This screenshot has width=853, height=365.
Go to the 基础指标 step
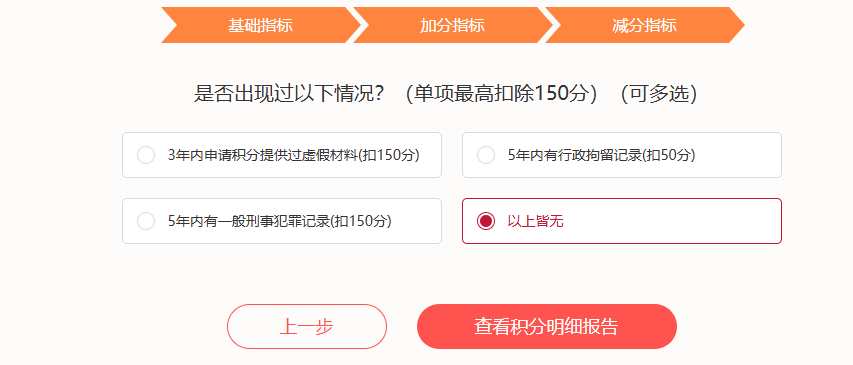260,25
